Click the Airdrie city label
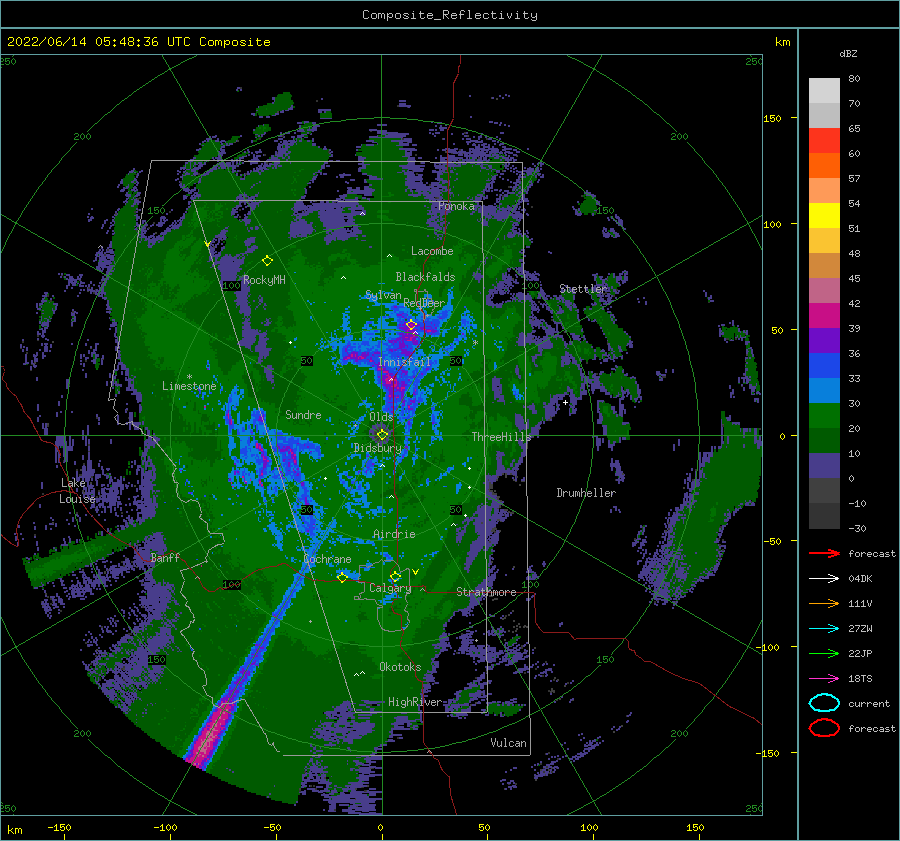 [394, 534]
